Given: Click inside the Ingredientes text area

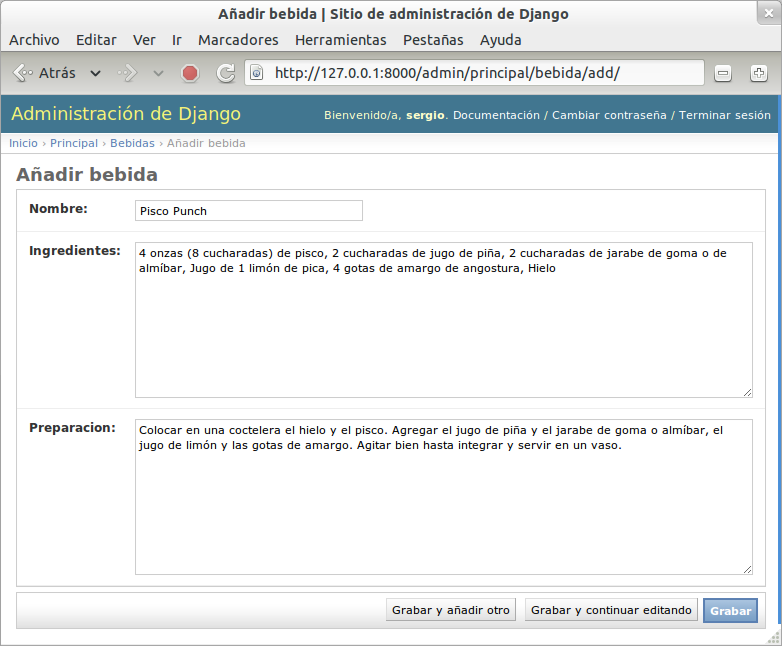Looking at the screenshot, I should coord(443,320).
